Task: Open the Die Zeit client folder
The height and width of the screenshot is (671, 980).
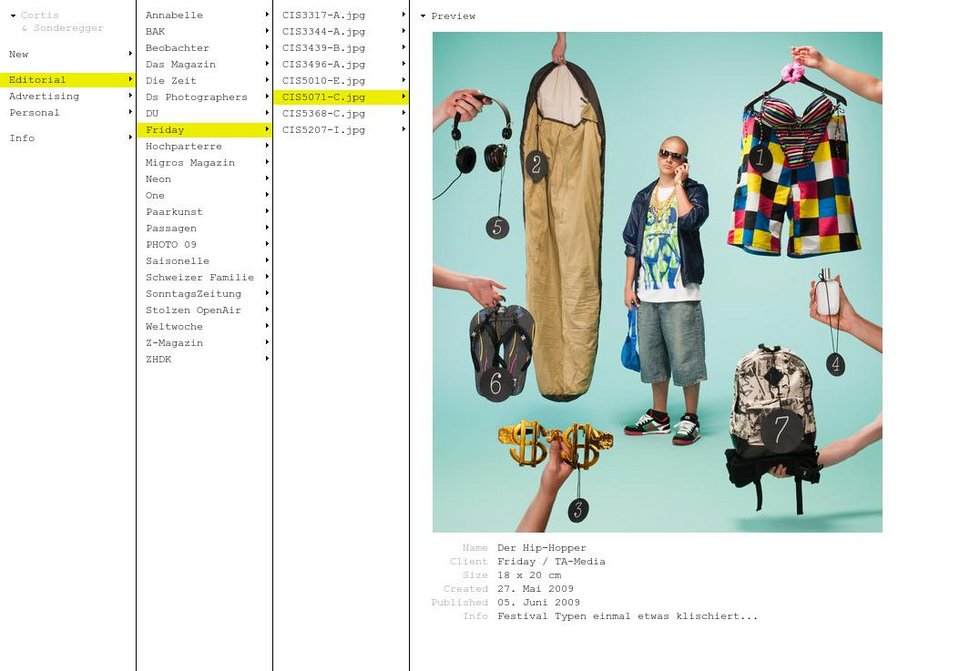Action: [171, 81]
